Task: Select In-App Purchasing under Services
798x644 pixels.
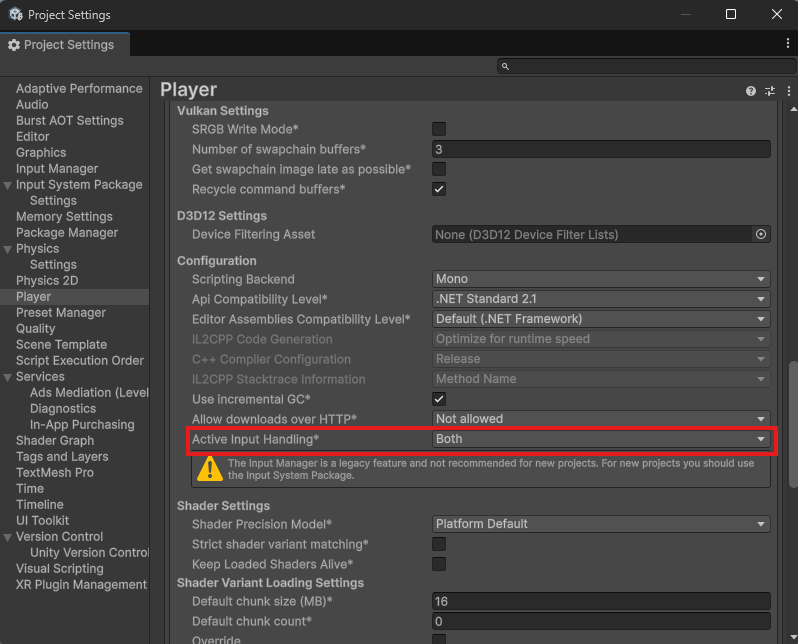Action: pyautogui.click(x=82, y=425)
